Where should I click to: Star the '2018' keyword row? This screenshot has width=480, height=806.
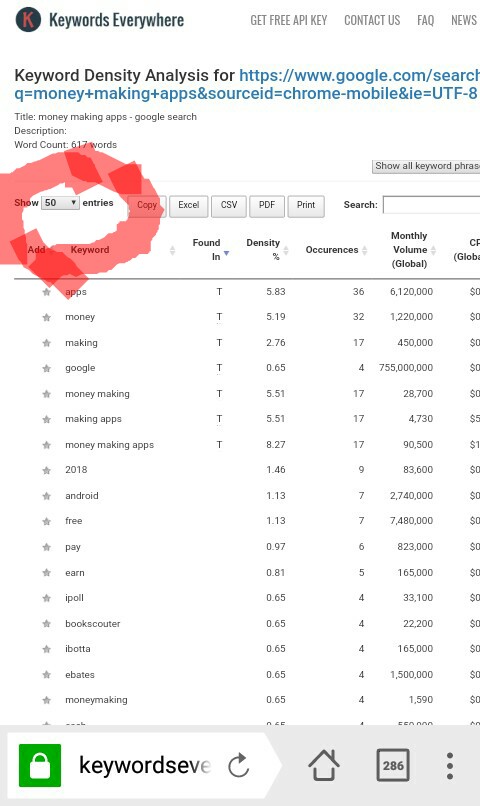47,470
